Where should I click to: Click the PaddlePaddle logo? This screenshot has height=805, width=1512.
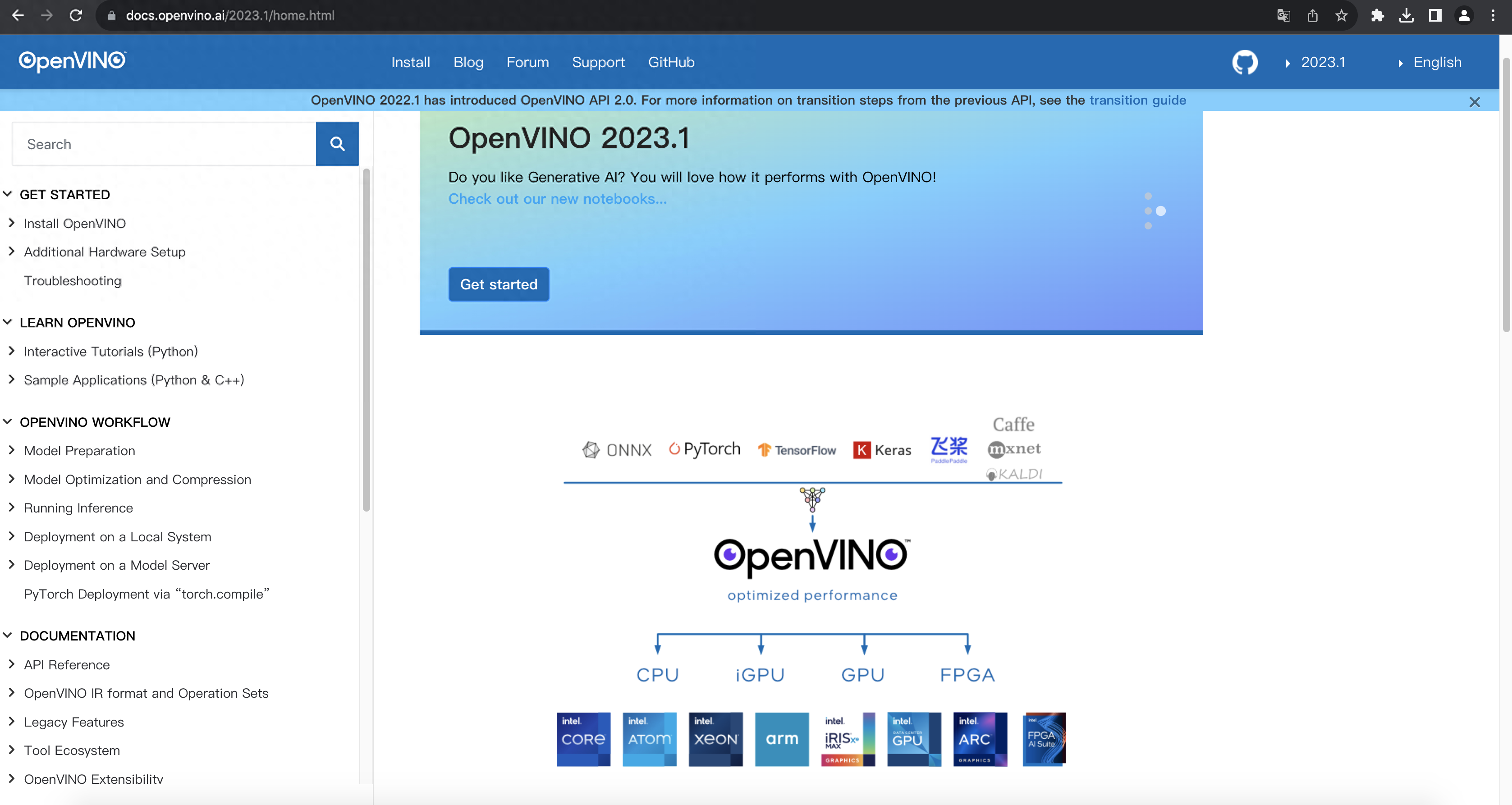pos(948,450)
